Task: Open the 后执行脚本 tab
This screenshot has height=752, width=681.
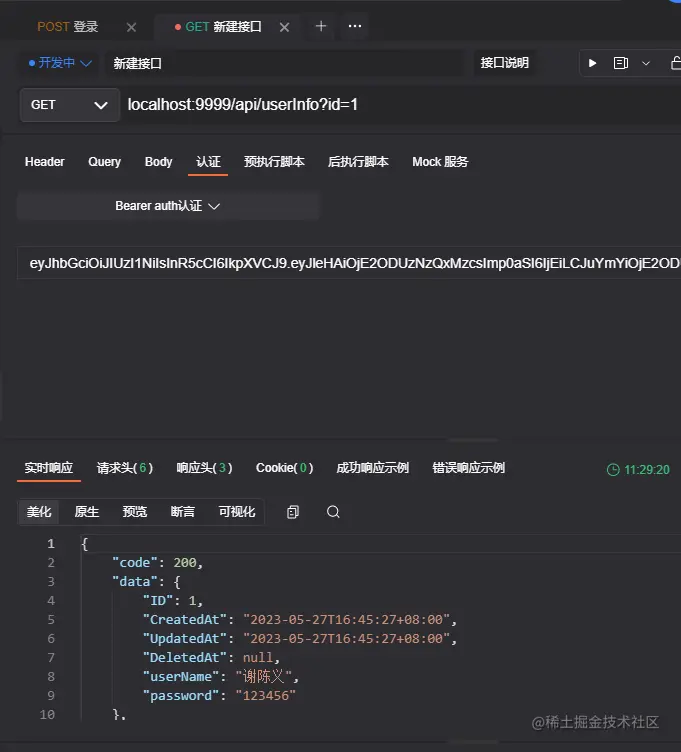Action: click(x=358, y=162)
